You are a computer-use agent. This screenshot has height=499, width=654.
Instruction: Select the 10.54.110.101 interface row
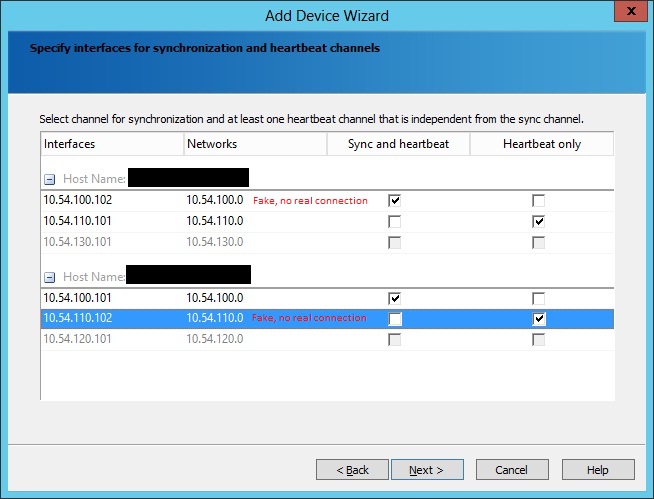coord(327,222)
